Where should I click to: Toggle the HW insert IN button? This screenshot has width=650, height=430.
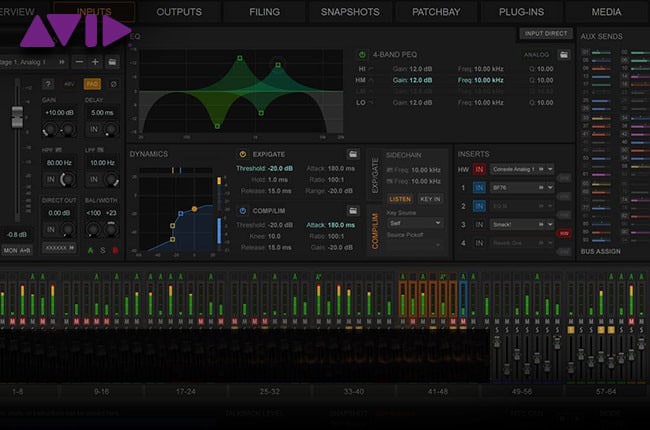coord(479,169)
